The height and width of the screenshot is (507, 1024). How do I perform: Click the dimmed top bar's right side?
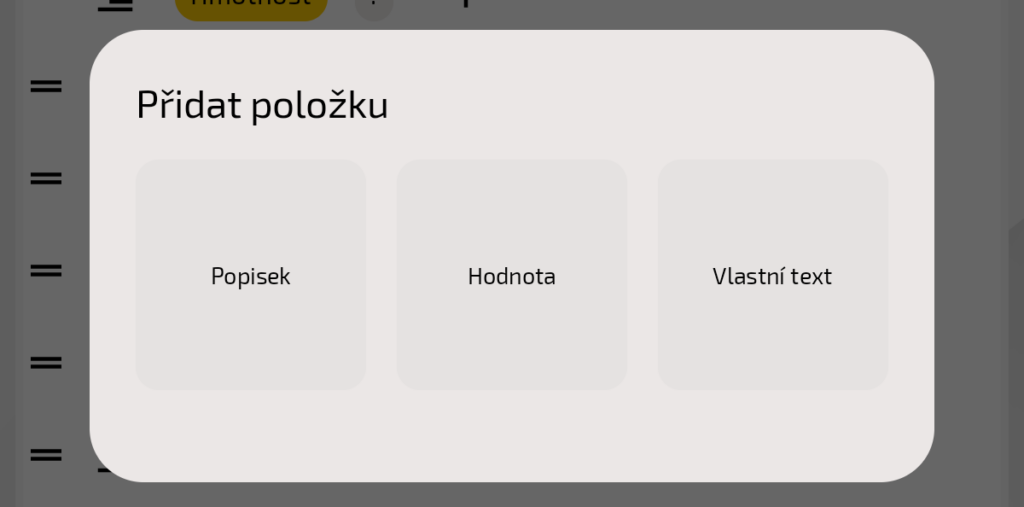pos(800,12)
